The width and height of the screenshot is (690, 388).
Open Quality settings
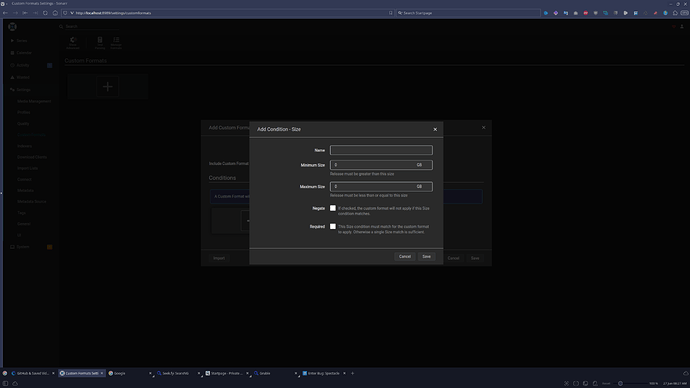click(x=23, y=124)
